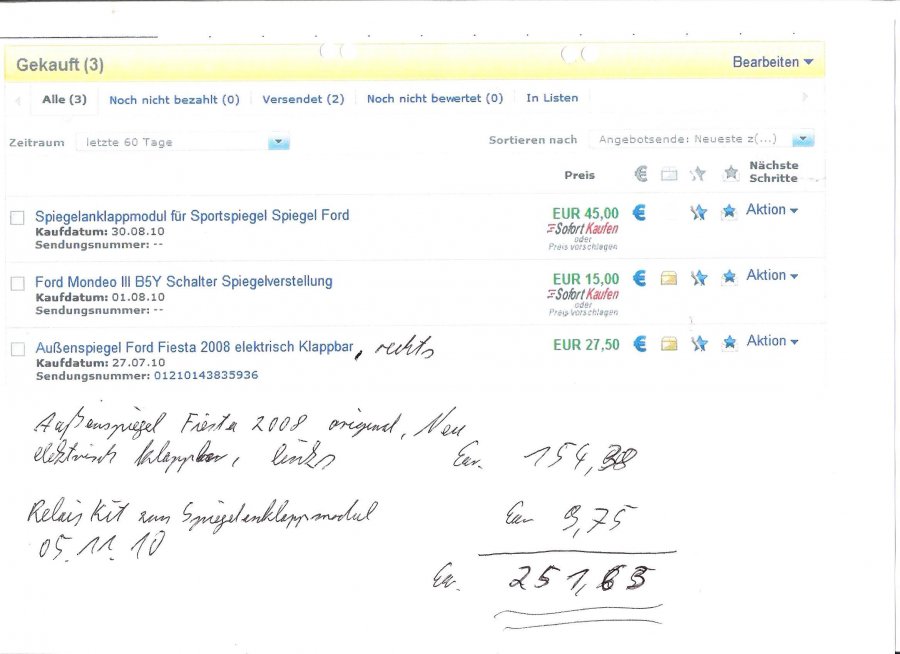Open the Bearbeiten dropdown menu
Image resolution: width=900 pixels, height=654 pixels.
tap(772, 62)
